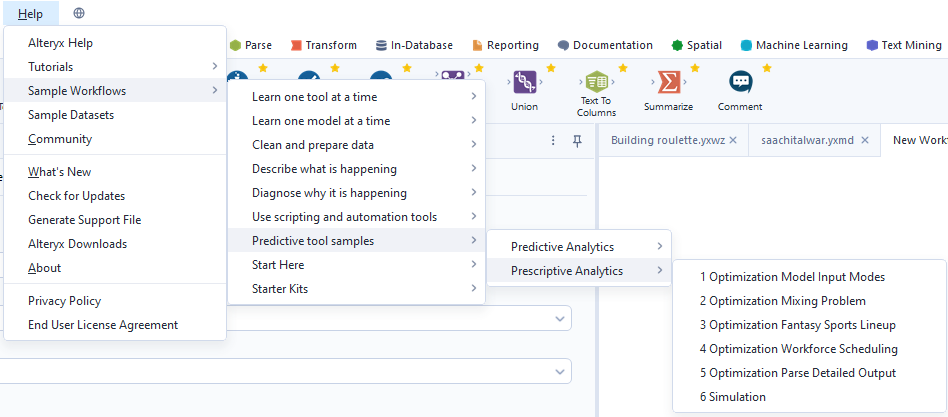Select the Union tool icon
948x417 pixels.
pyautogui.click(x=524, y=83)
